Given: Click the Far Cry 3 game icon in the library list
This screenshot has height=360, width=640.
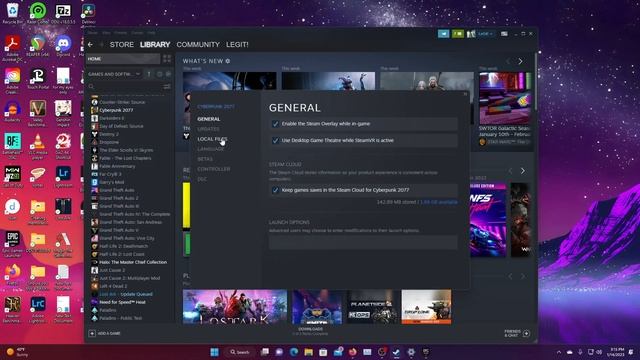Looking at the screenshot, I should pos(95,174).
